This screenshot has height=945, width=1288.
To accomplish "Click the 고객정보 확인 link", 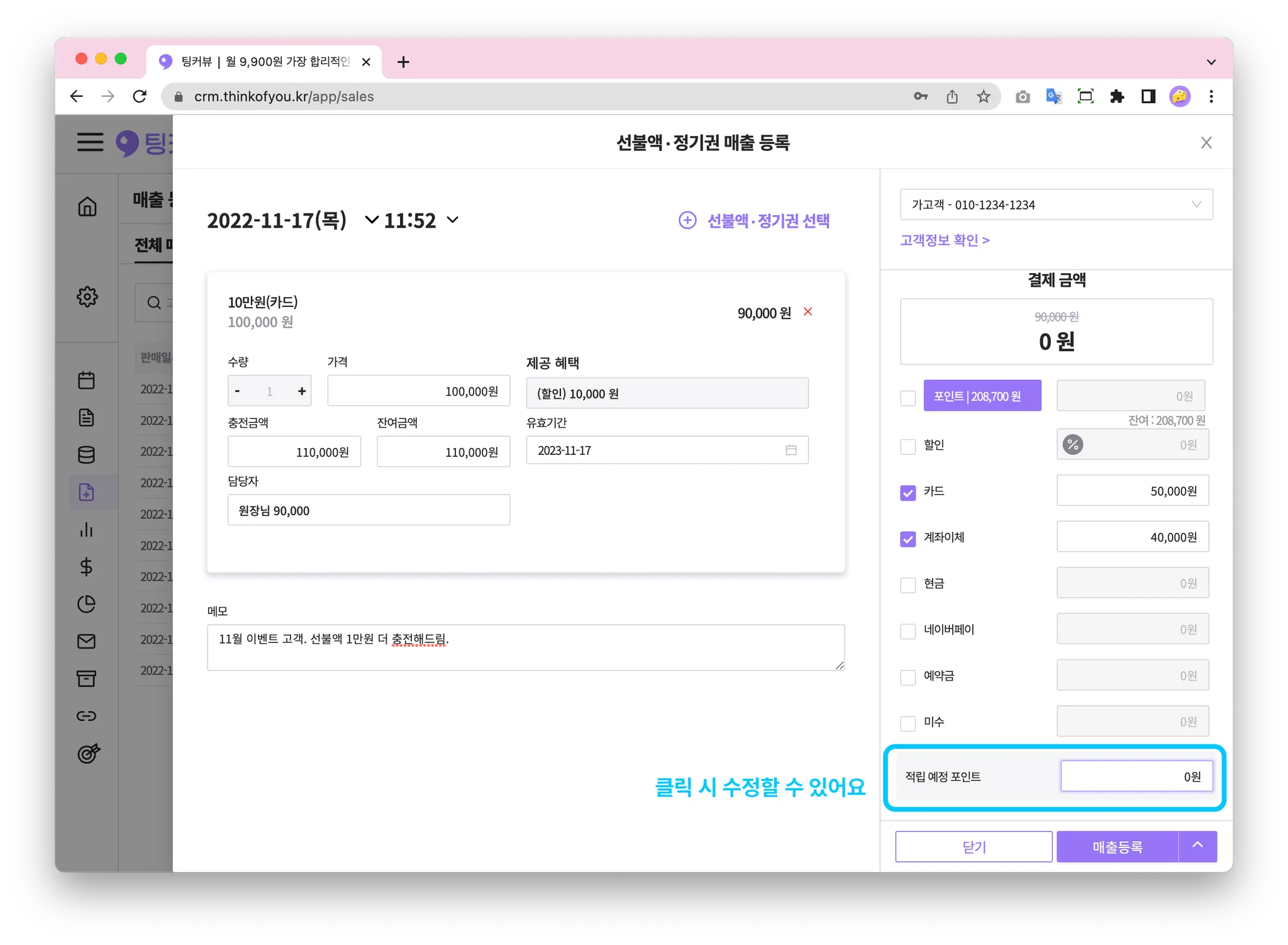I will pyautogui.click(x=945, y=240).
